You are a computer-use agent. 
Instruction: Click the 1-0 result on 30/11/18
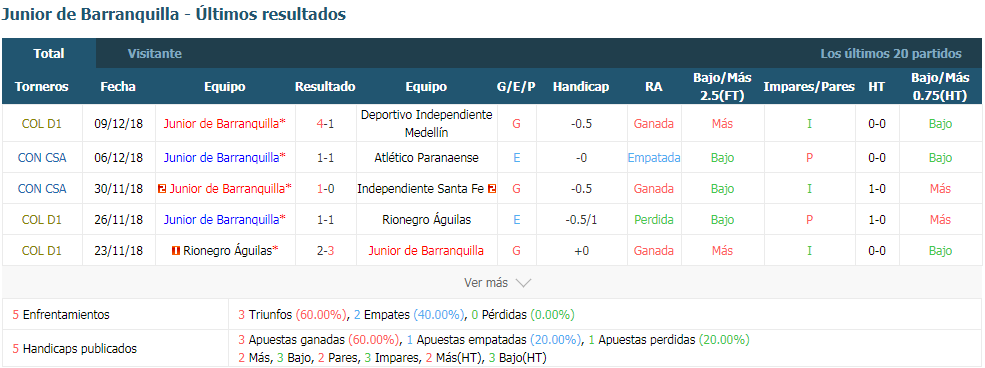click(325, 188)
